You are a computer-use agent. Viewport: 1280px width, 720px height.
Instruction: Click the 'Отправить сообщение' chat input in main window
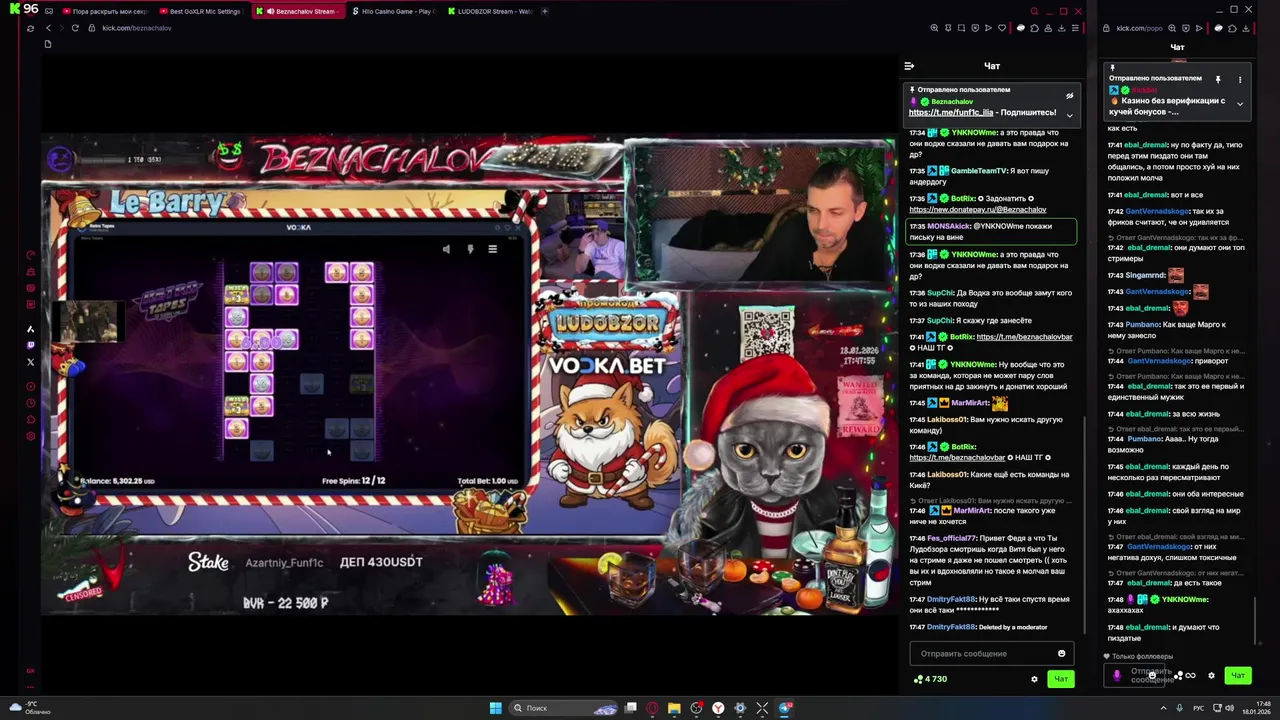point(991,653)
